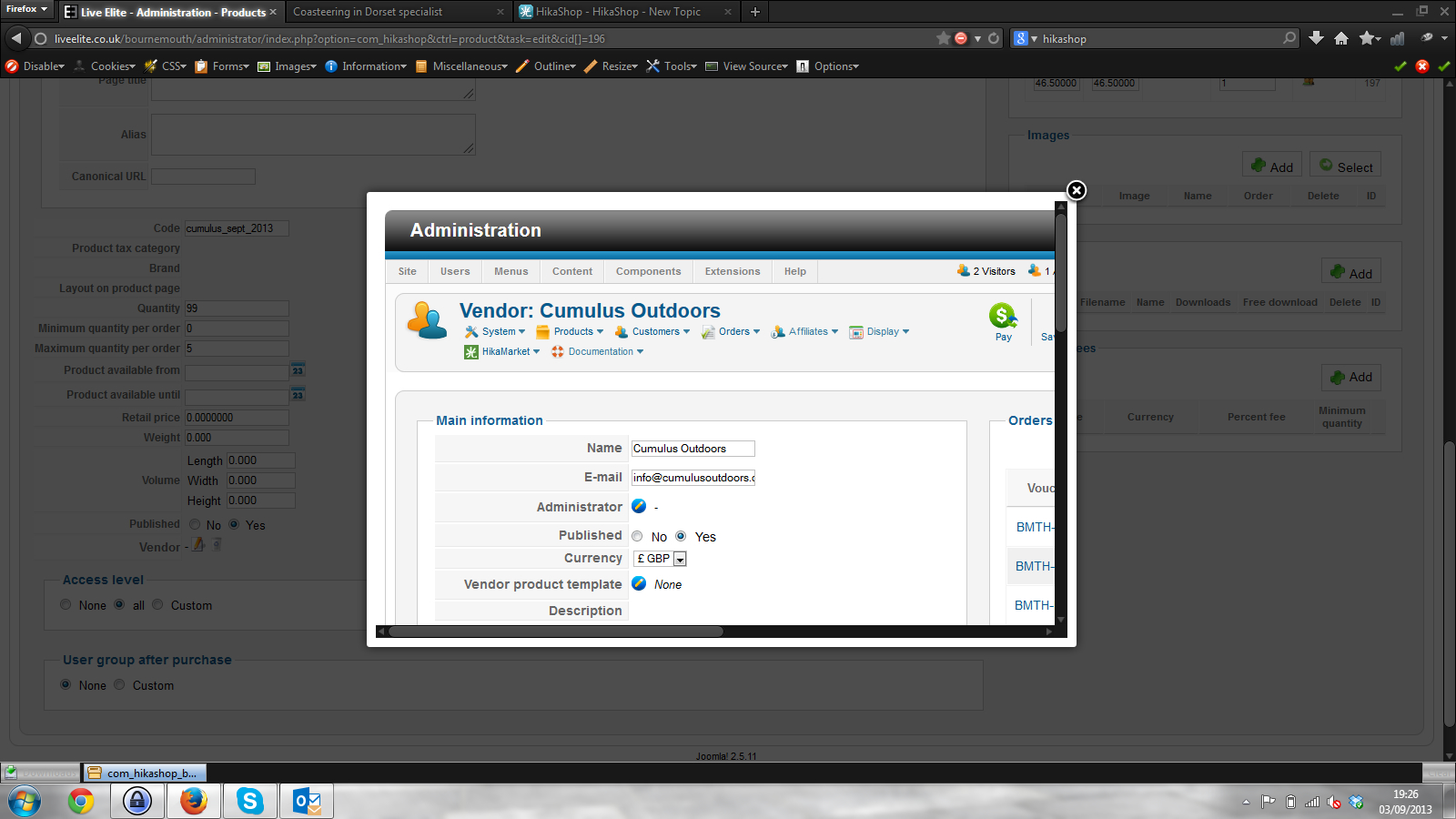The image size is (1456, 819).
Task: Open Outlook from the taskbar
Action: tap(307, 802)
